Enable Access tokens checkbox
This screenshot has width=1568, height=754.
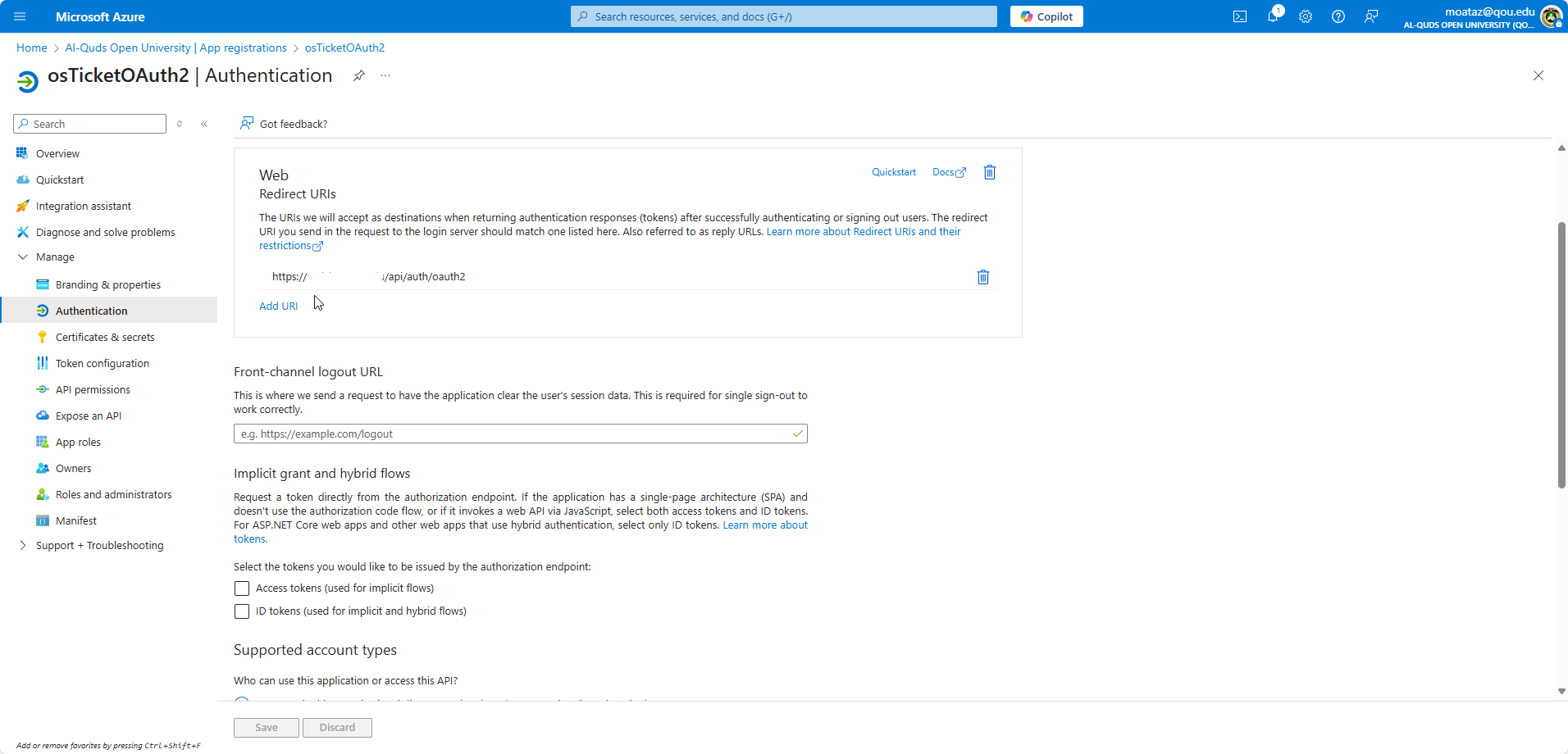[242, 588]
